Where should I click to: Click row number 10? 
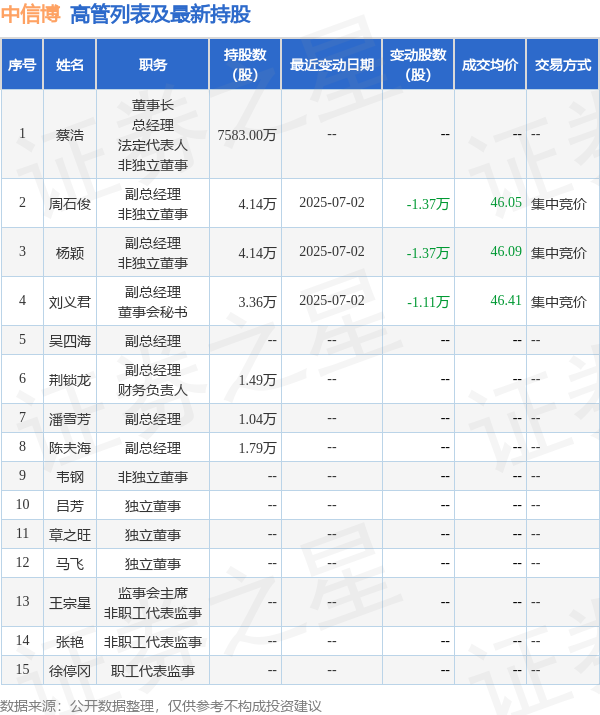coord(22,504)
